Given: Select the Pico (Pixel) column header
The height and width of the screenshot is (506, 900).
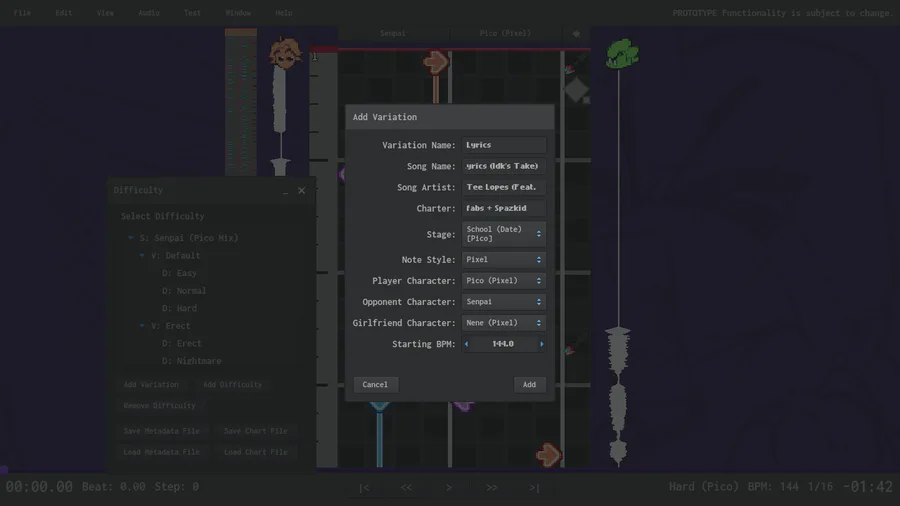Looking at the screenshot, I should pyautogui.click(x=505, y=33).
